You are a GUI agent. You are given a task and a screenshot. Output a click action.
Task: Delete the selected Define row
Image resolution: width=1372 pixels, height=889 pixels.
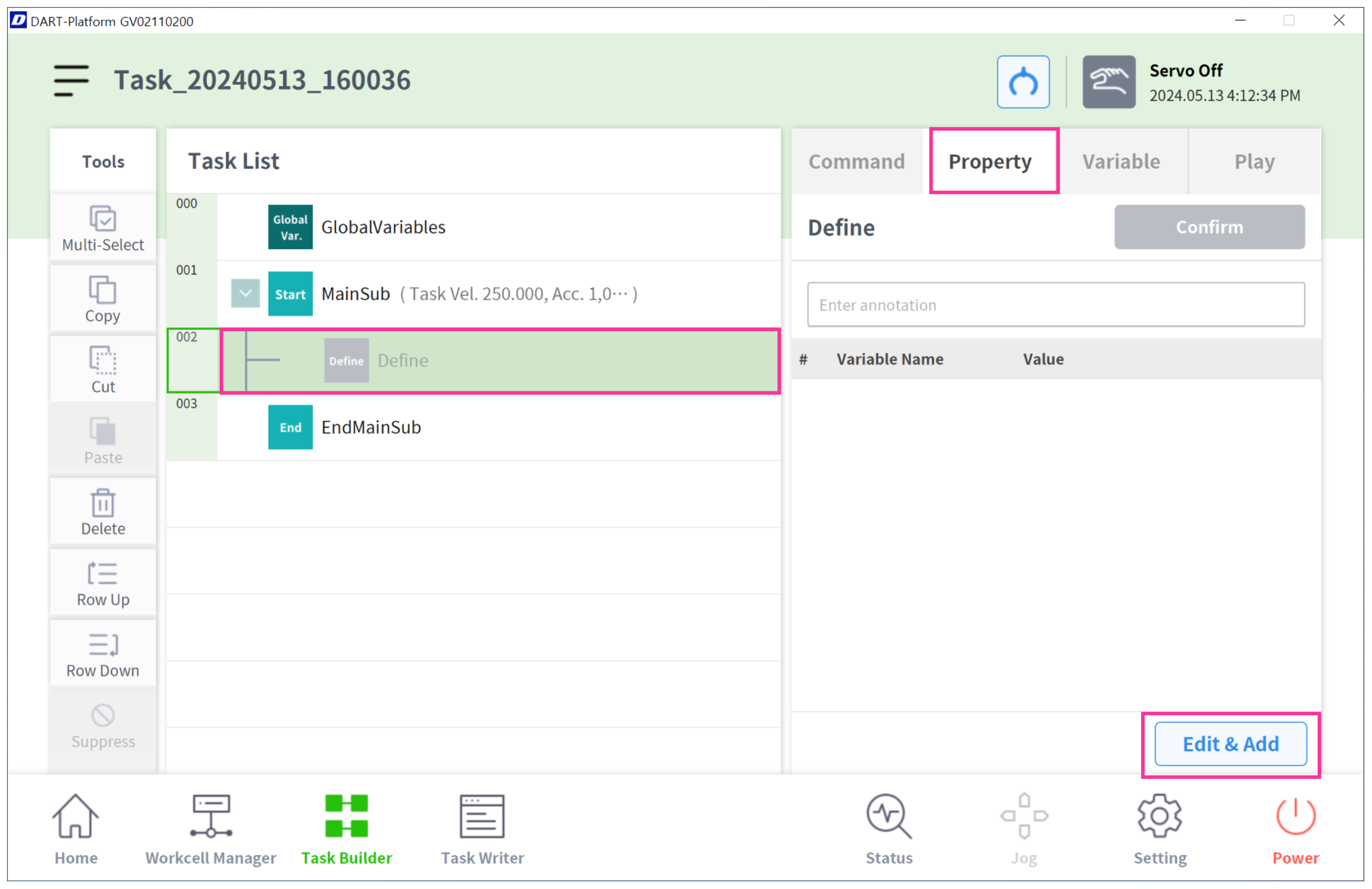pyautogui.click(x=103, y=511)
